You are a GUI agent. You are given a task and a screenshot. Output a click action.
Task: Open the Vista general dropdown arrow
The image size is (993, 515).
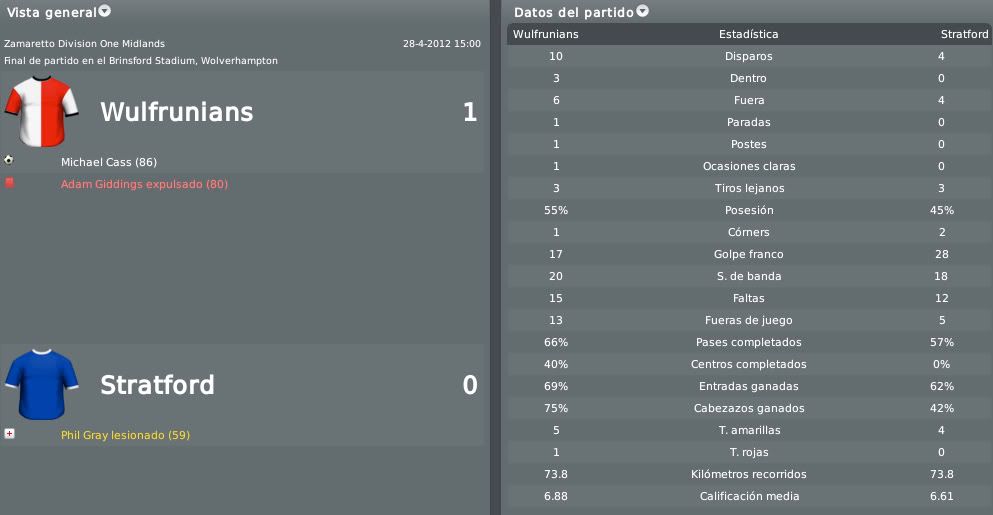104,11
